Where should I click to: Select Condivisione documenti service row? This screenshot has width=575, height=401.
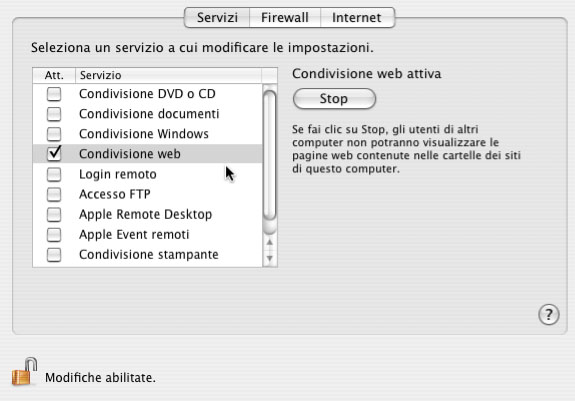coord(147,114)
